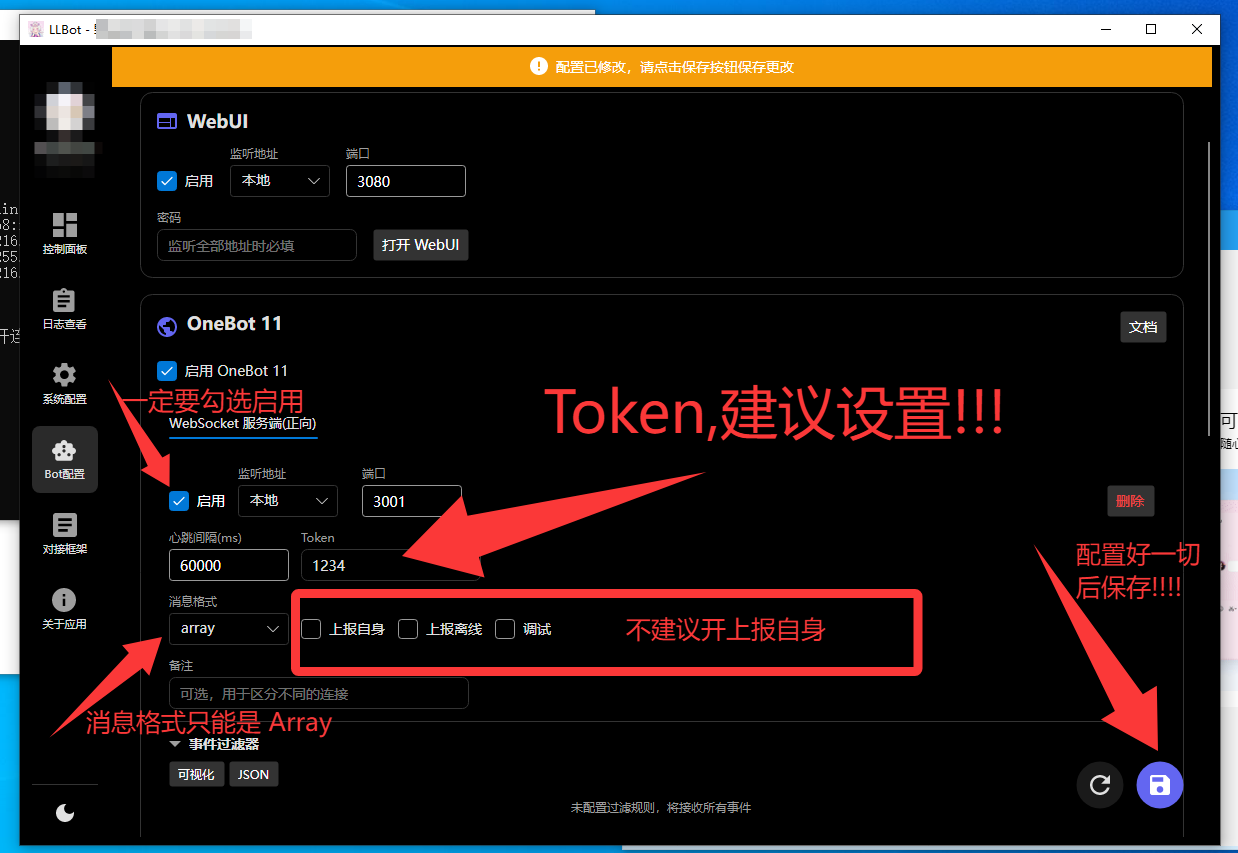Image resolution: width=1238 pixels, height=853 pixels.
Task: Click the WebUI port field 3080
Action: (x=406, y=181)
